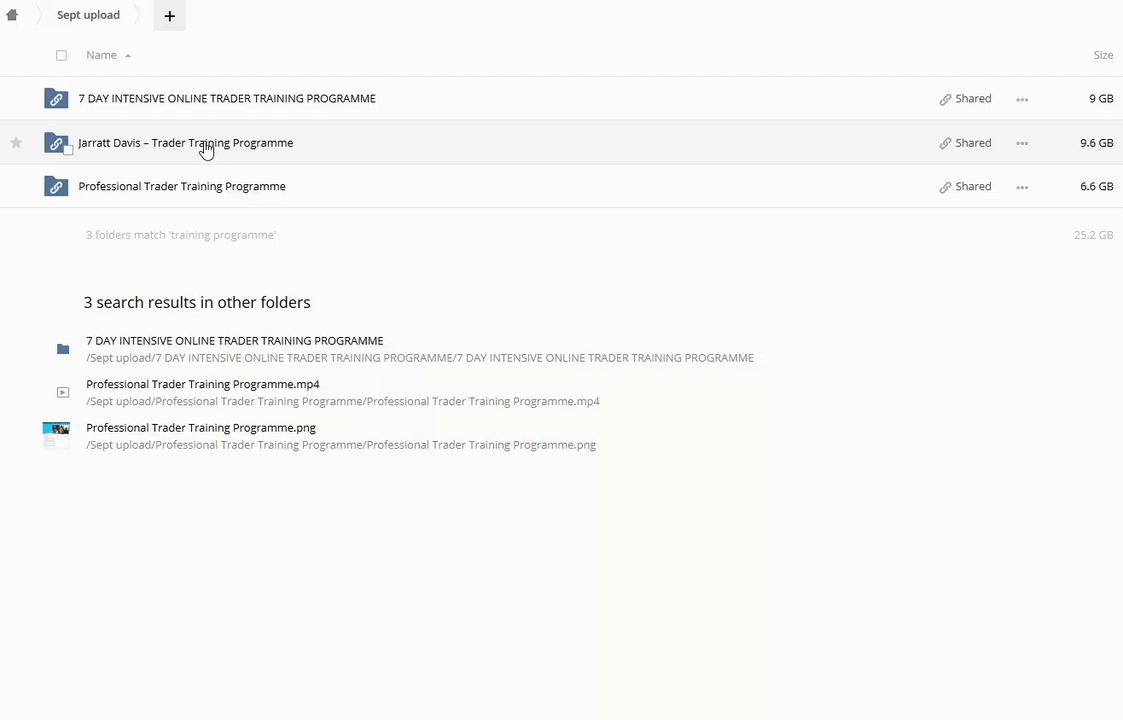The height and width of the screenshot is (720, 1123).
Task: Click Shared label on Professional Trader folder
Action: point(972,187)
